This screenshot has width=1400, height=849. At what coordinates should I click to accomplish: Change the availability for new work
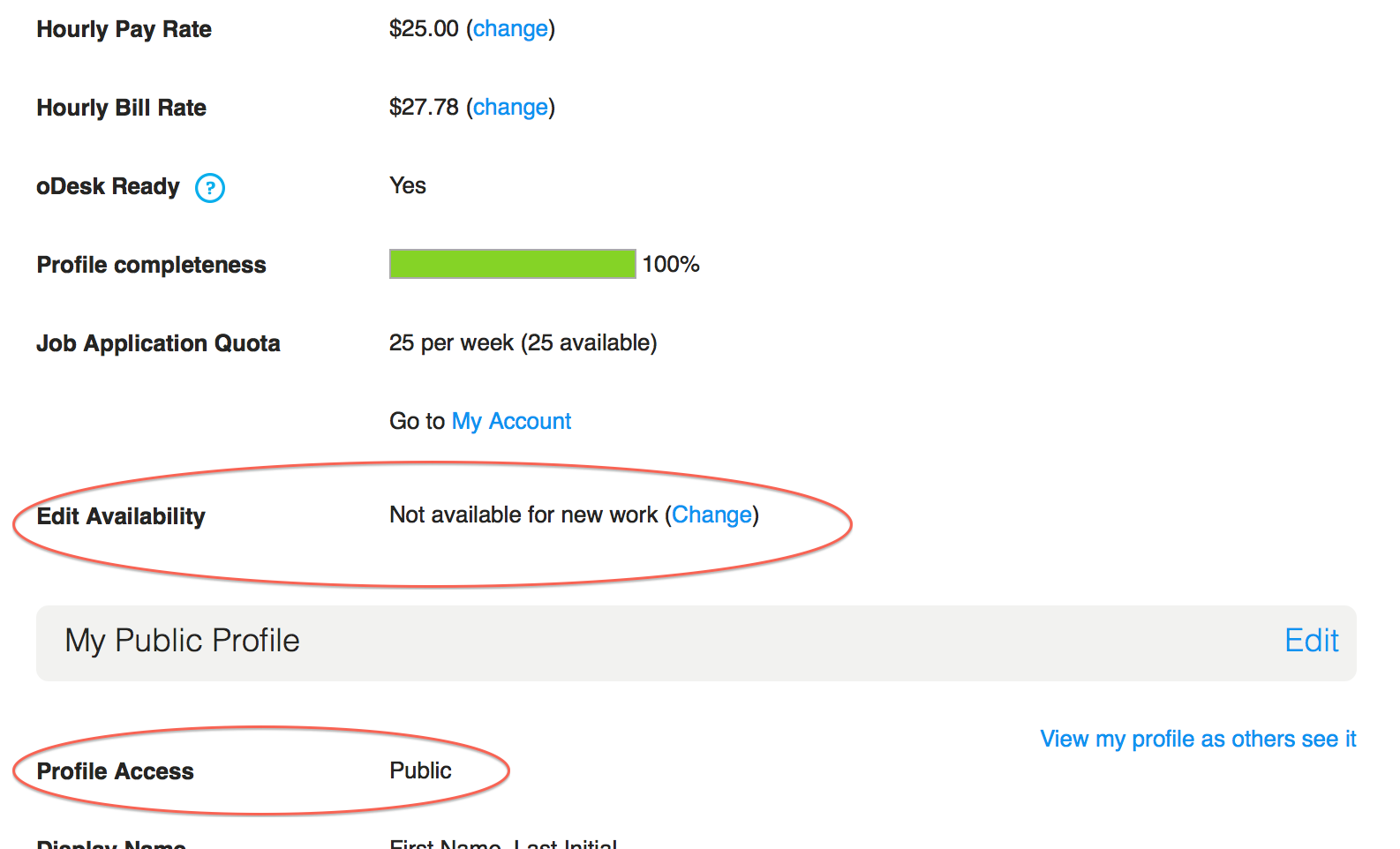[x=711, y=515]
